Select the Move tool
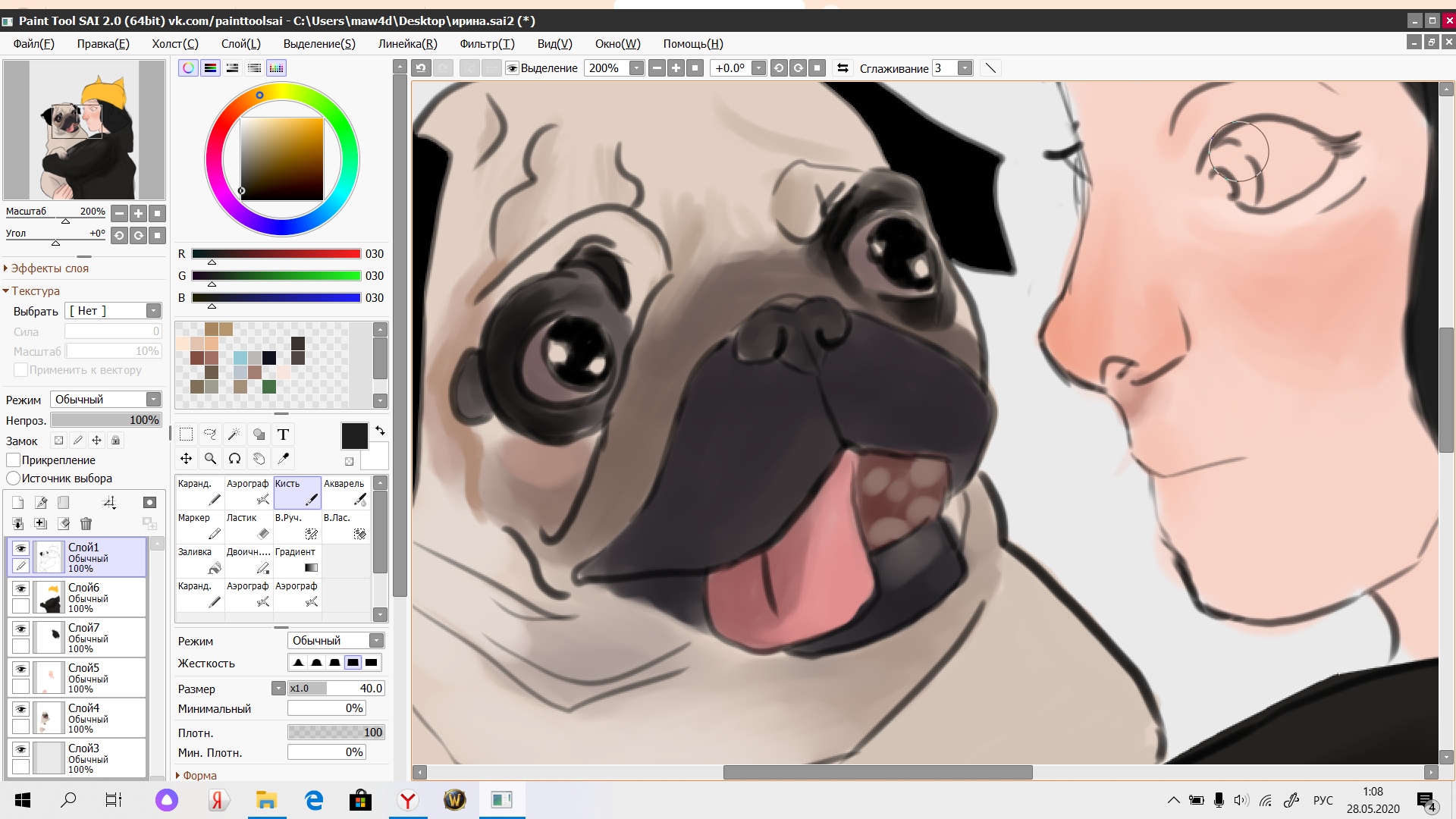The height and width of the screenshot is (819, 1456). (x=186, y=458)
